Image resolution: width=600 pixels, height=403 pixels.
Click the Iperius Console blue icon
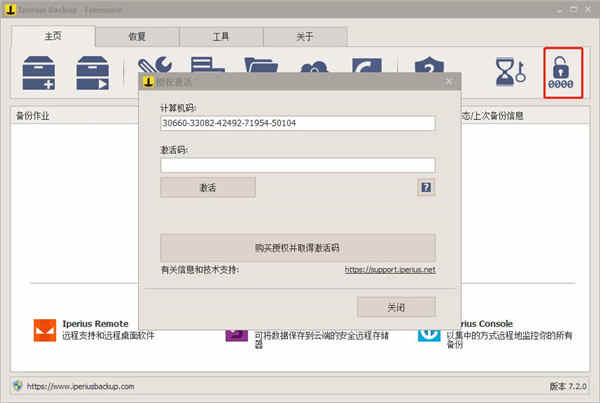(429, 335)
